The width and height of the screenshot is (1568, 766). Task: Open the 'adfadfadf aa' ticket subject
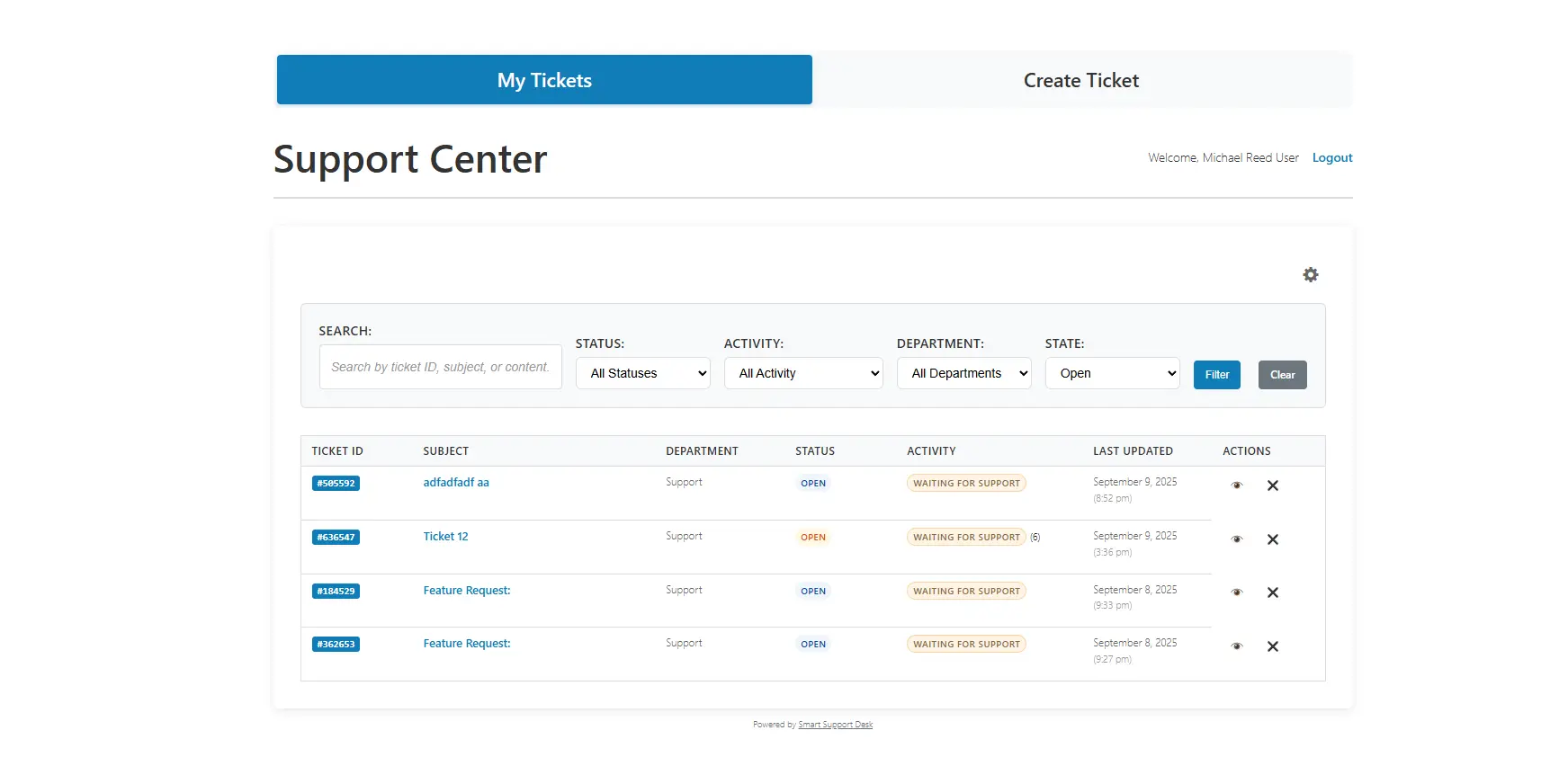pyautogui.click(x=456, y=483)
